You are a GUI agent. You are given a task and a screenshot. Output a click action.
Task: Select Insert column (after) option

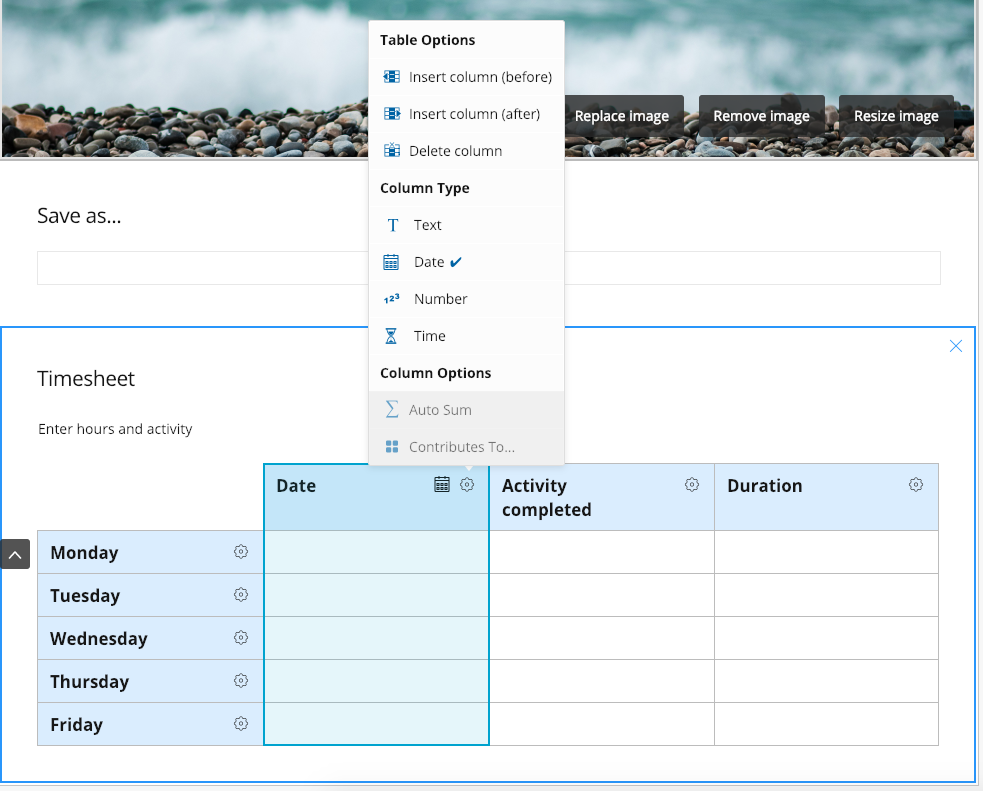[474, 114]
